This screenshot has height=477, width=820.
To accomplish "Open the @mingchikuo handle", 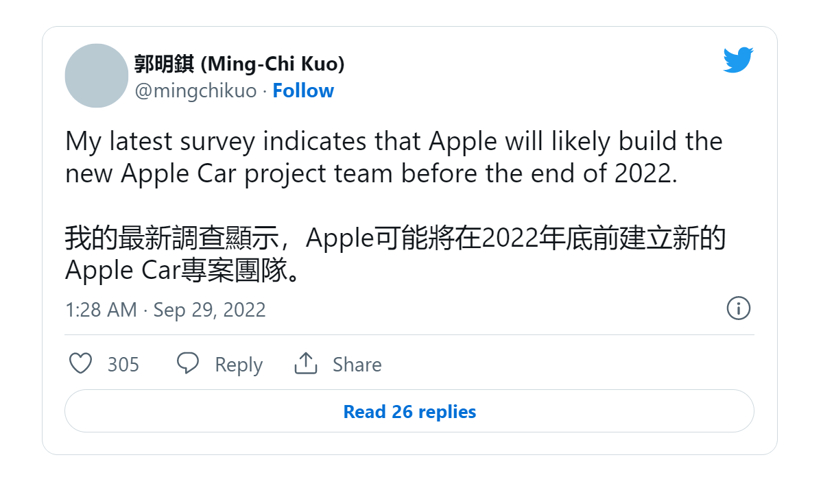I will 196,90.
